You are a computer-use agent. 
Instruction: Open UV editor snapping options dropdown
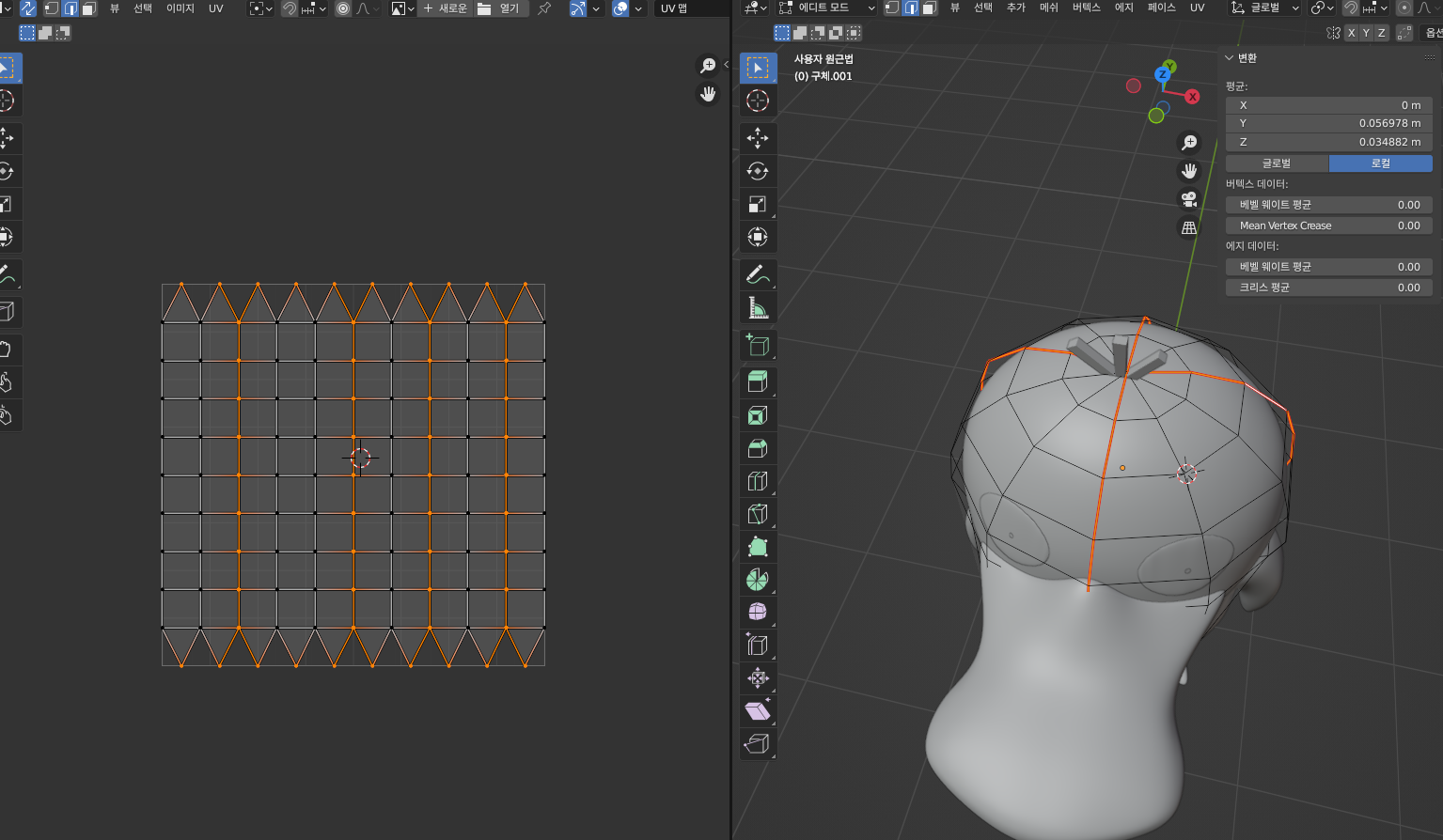tap(314, 8)
